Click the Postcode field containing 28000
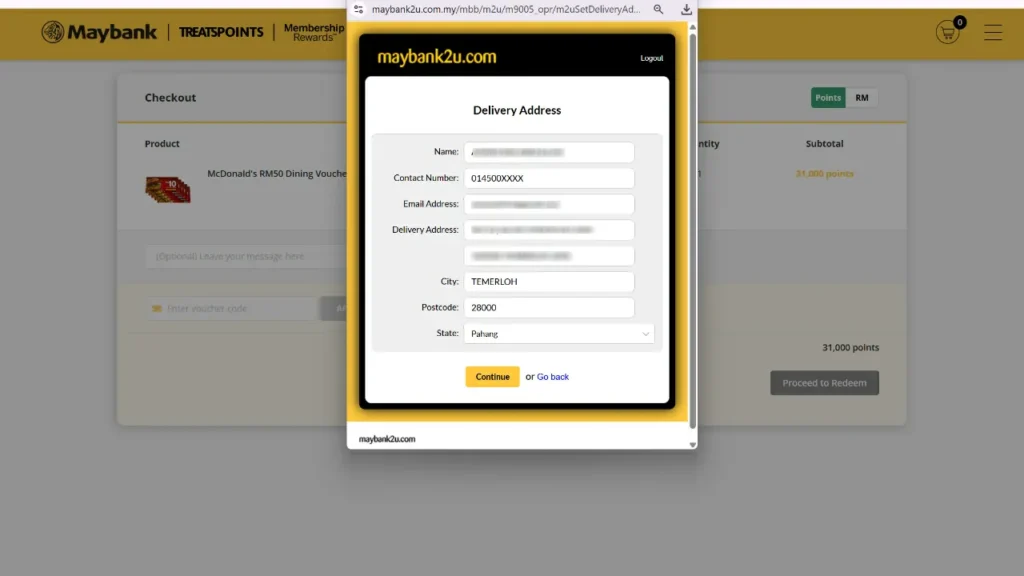This screenshot has height=576, width=1024. tap(549, 308)
